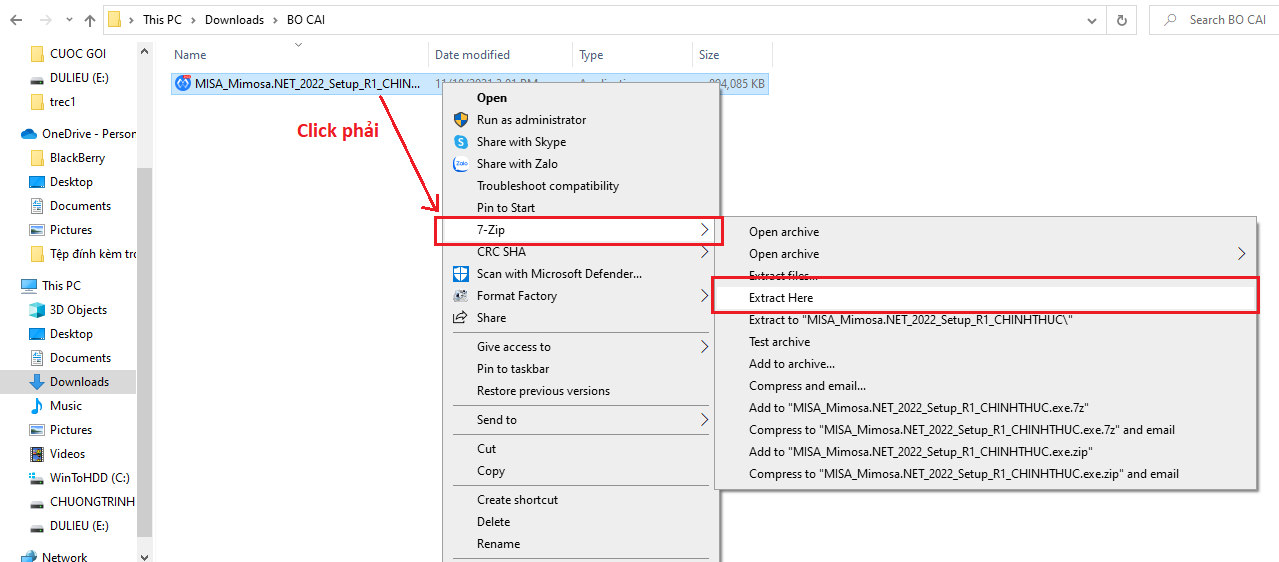This screenshot has width=1279, height=562.
Task: Go forward using the right arrow button
Action: 44,20
